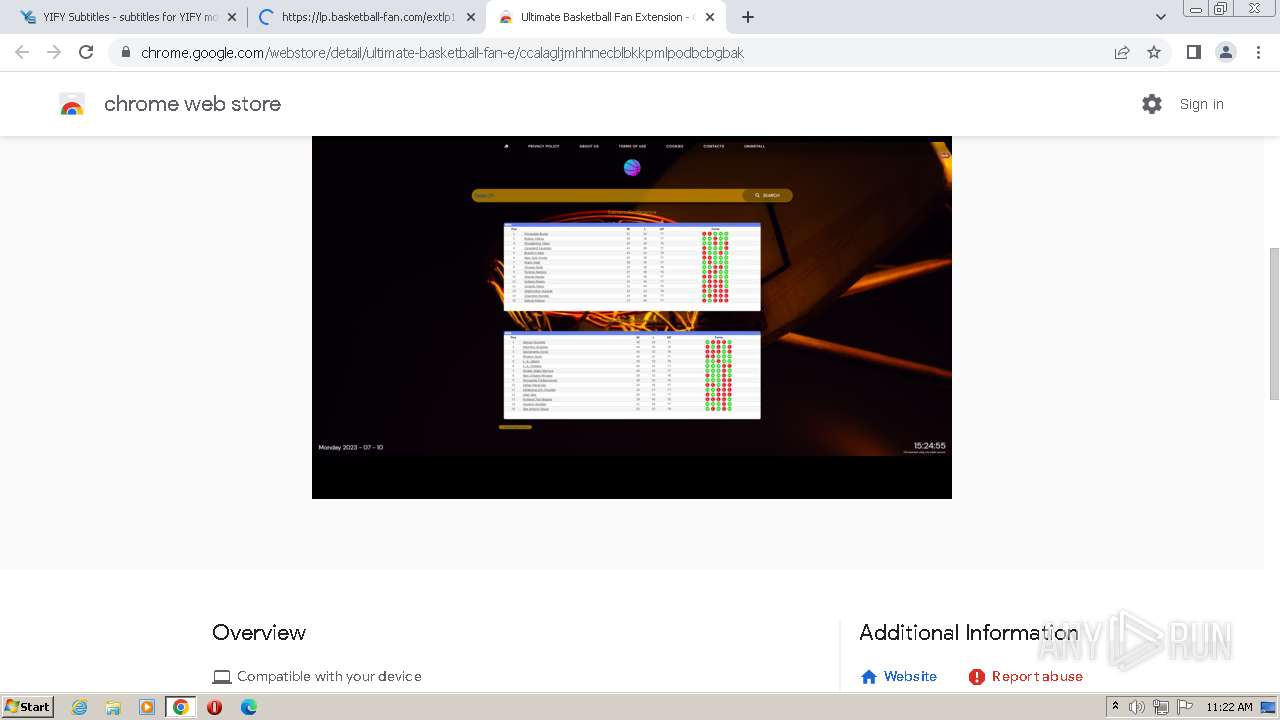This screenshot has height=720, width=1280.
Task: Click the extension screenshot preview image
Action: point(632,317)
